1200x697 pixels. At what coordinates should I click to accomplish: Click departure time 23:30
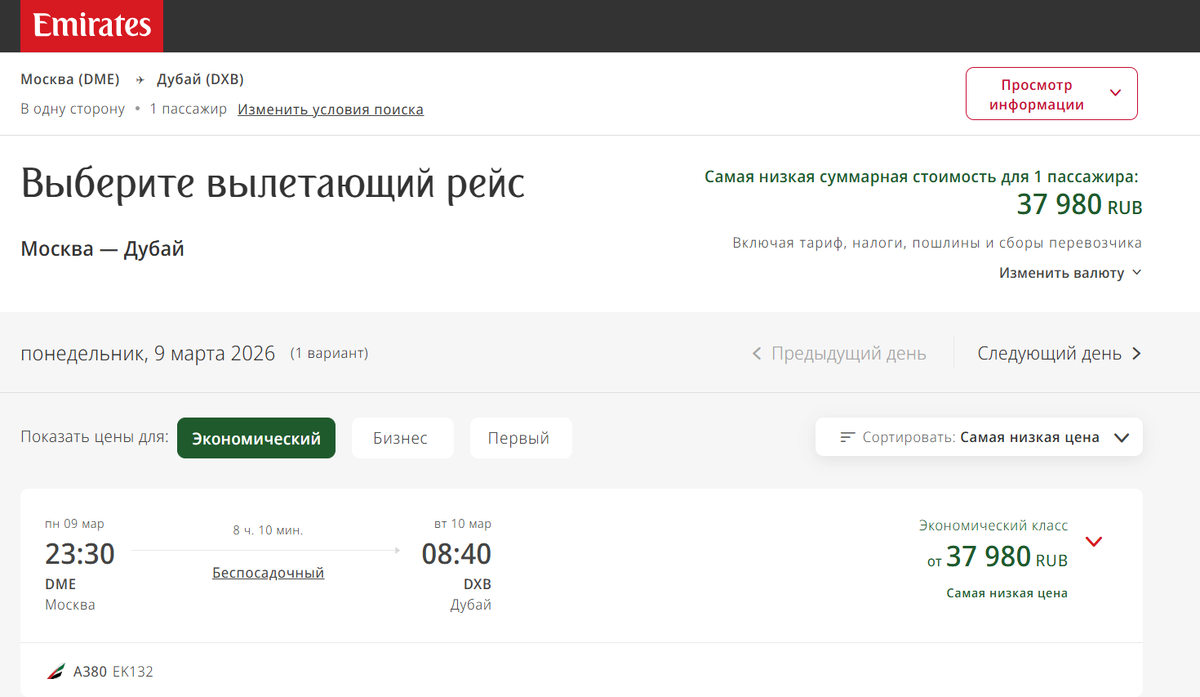coord(80,553)
